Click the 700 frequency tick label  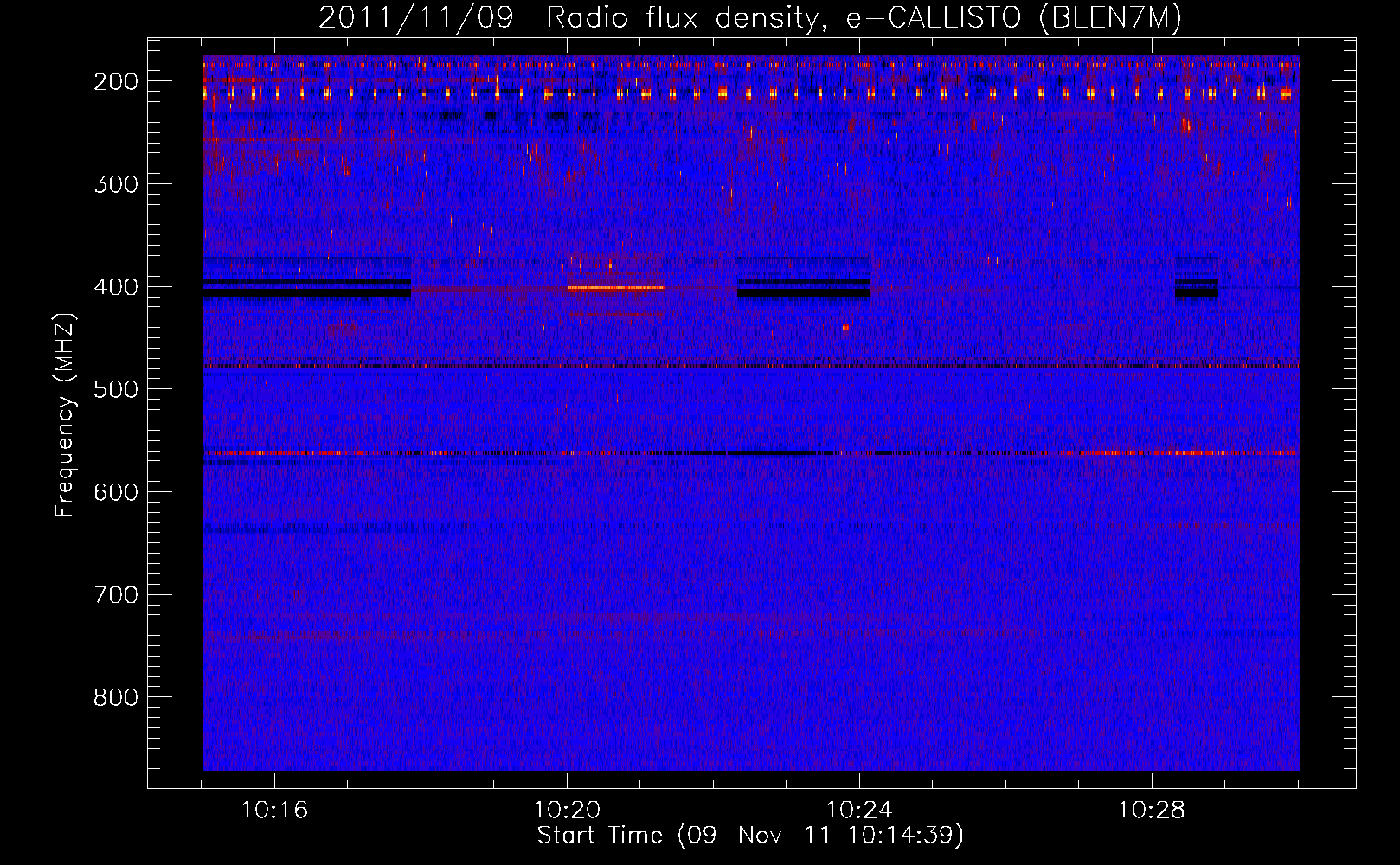tap(116, 595)
